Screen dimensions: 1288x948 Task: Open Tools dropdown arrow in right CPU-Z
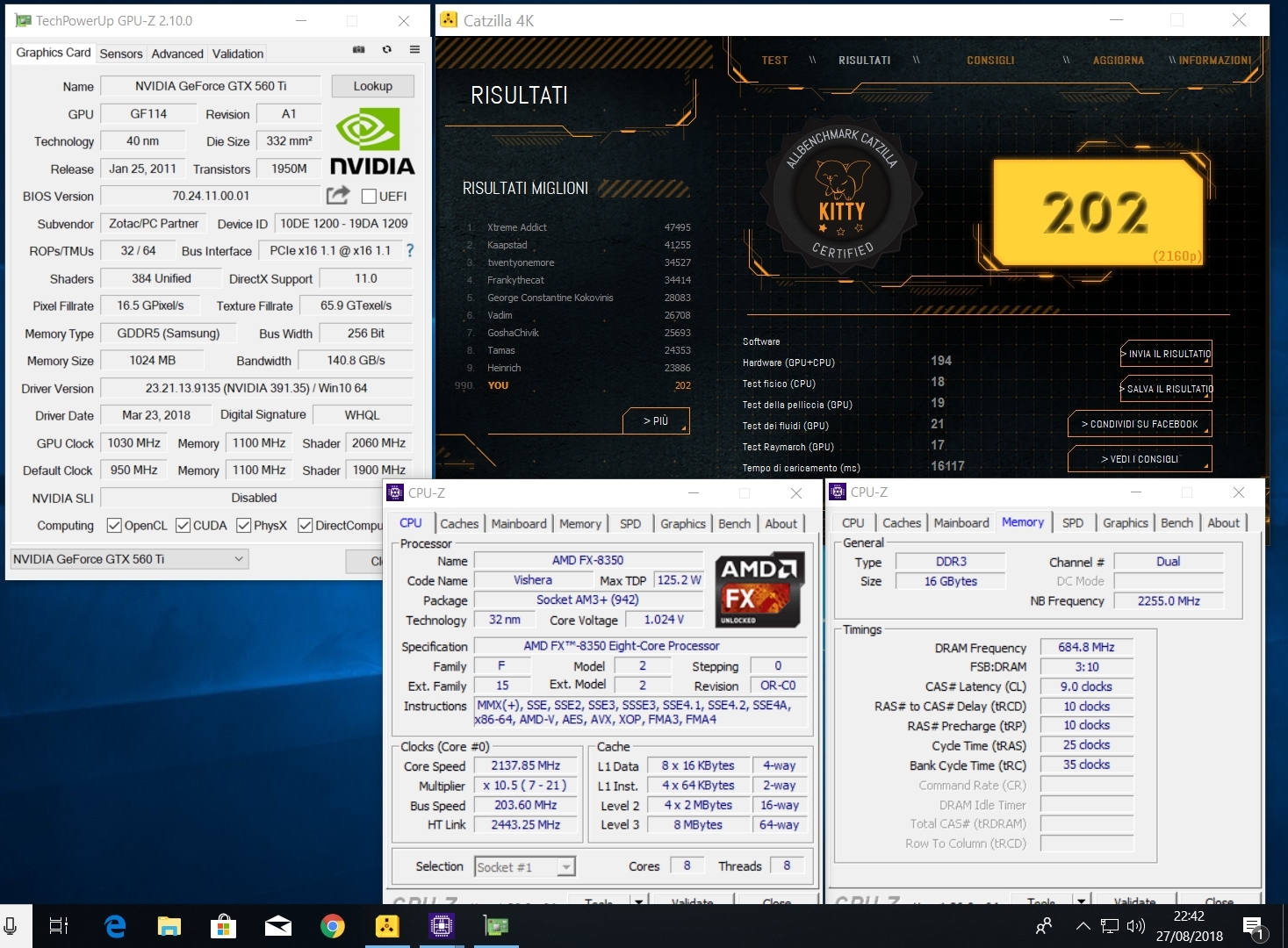(x=1082, y=901)
